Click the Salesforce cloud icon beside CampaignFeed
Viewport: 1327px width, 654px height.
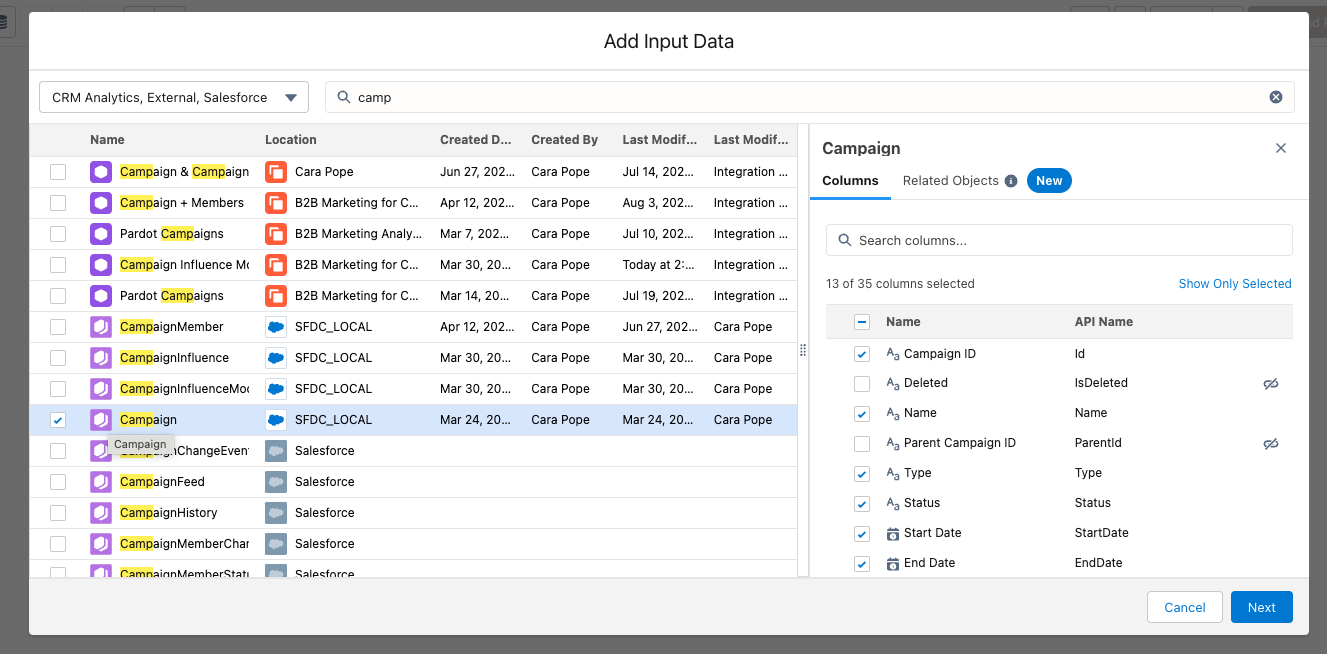[x=276, y=482]
